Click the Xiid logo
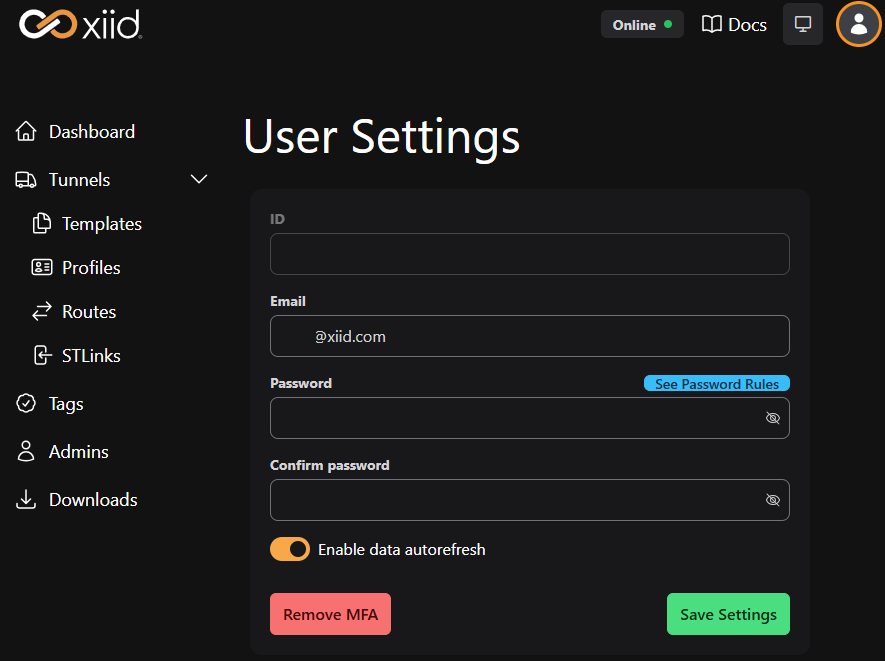Image resolution: width=885 pixels, height=661 pixels. pos(80,24)
